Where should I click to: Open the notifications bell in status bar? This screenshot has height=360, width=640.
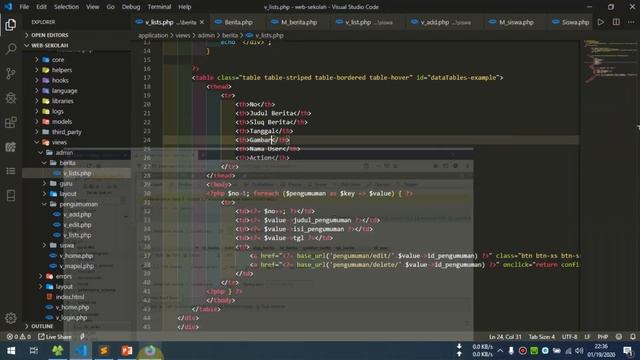point(632,337)
